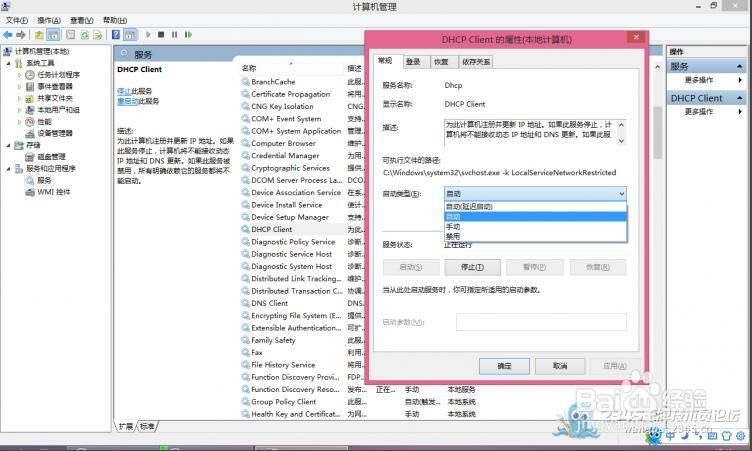Click the Restart service icon in toolbar
This screenshot has height=451, width=752.
point(188,35)
